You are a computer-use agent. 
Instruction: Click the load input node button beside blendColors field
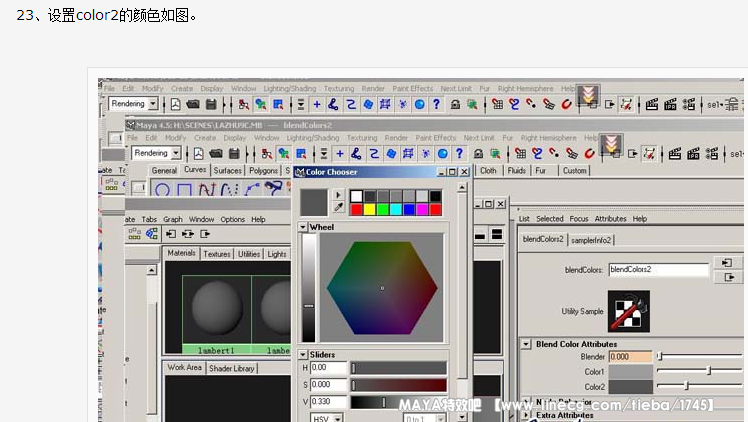coord(725,262)
